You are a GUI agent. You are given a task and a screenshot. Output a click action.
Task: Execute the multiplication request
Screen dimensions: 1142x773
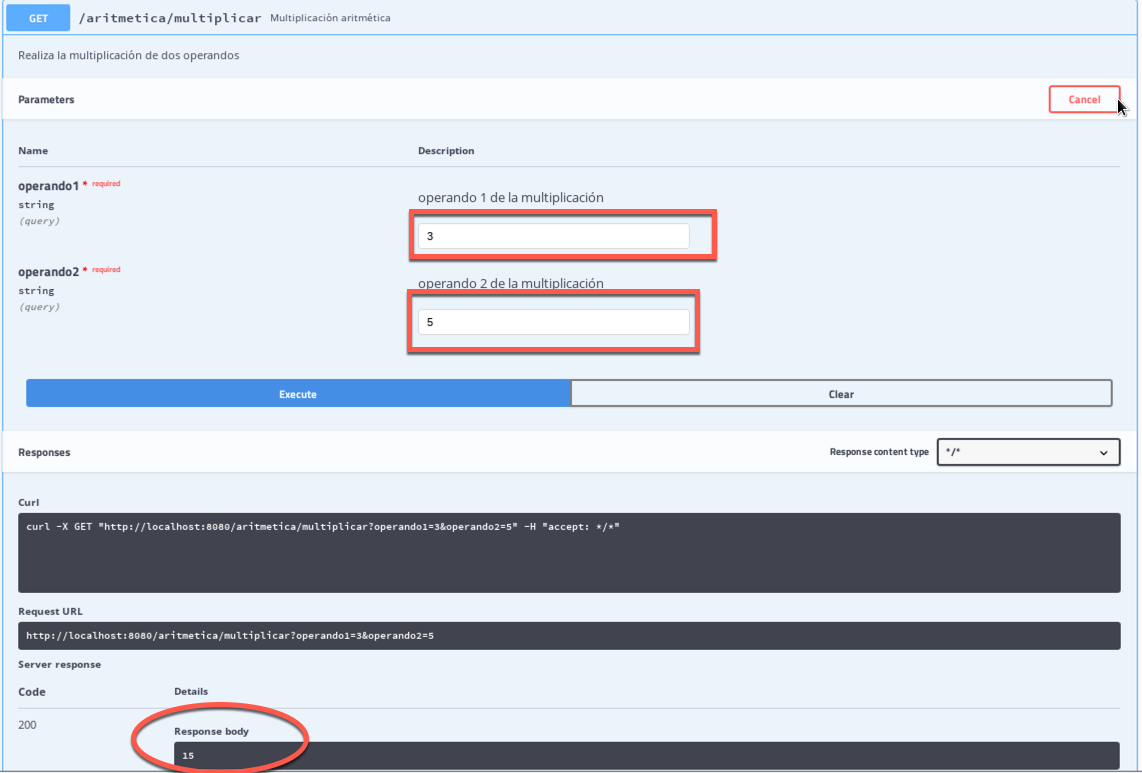click(298, 394)
